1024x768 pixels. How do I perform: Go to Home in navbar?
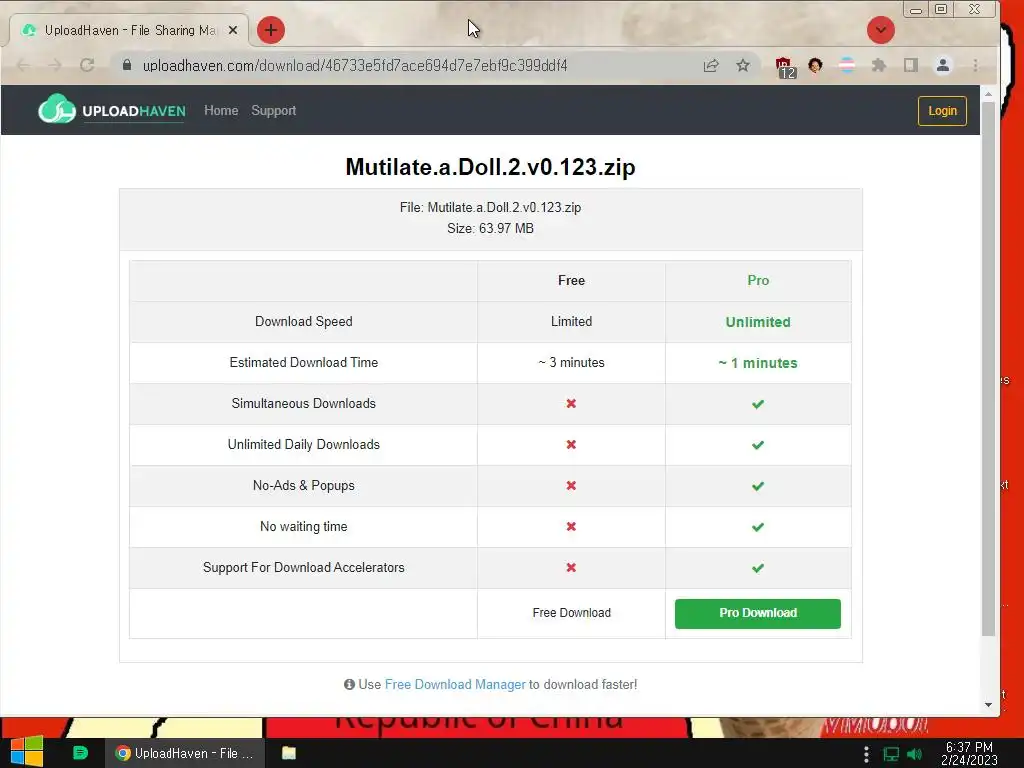pyautogui.click(x=221, y=110)
